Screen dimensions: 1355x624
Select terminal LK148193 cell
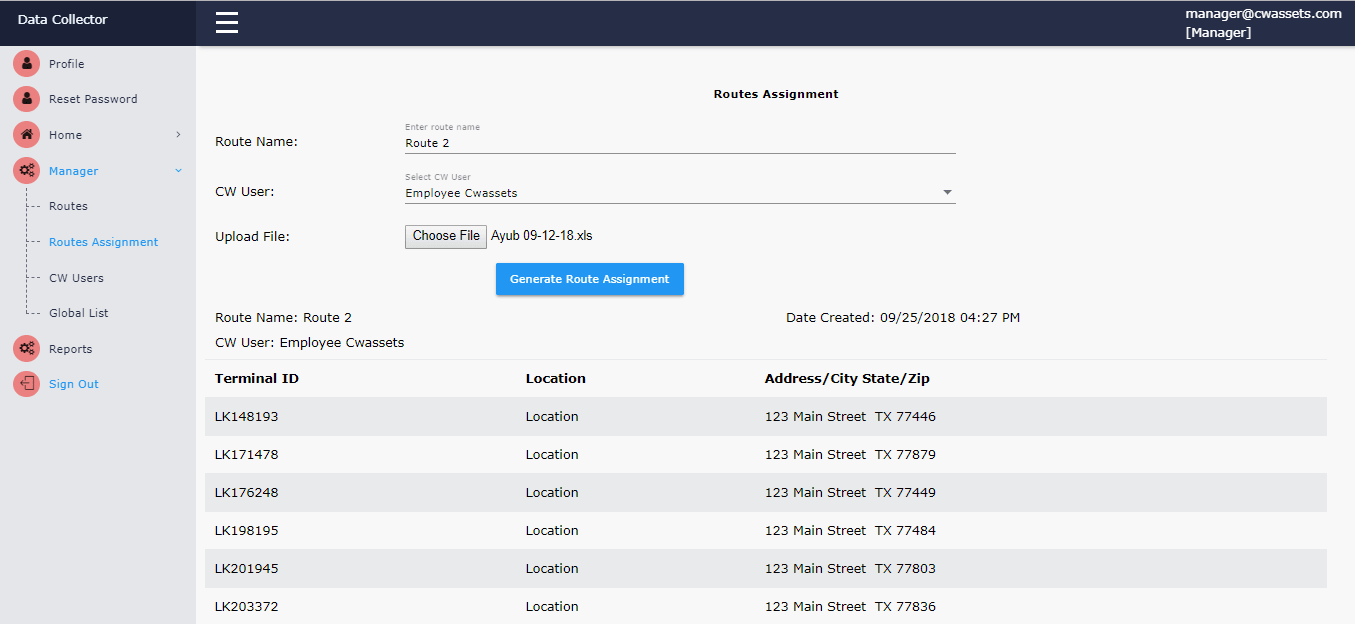[x=247, y=417]
